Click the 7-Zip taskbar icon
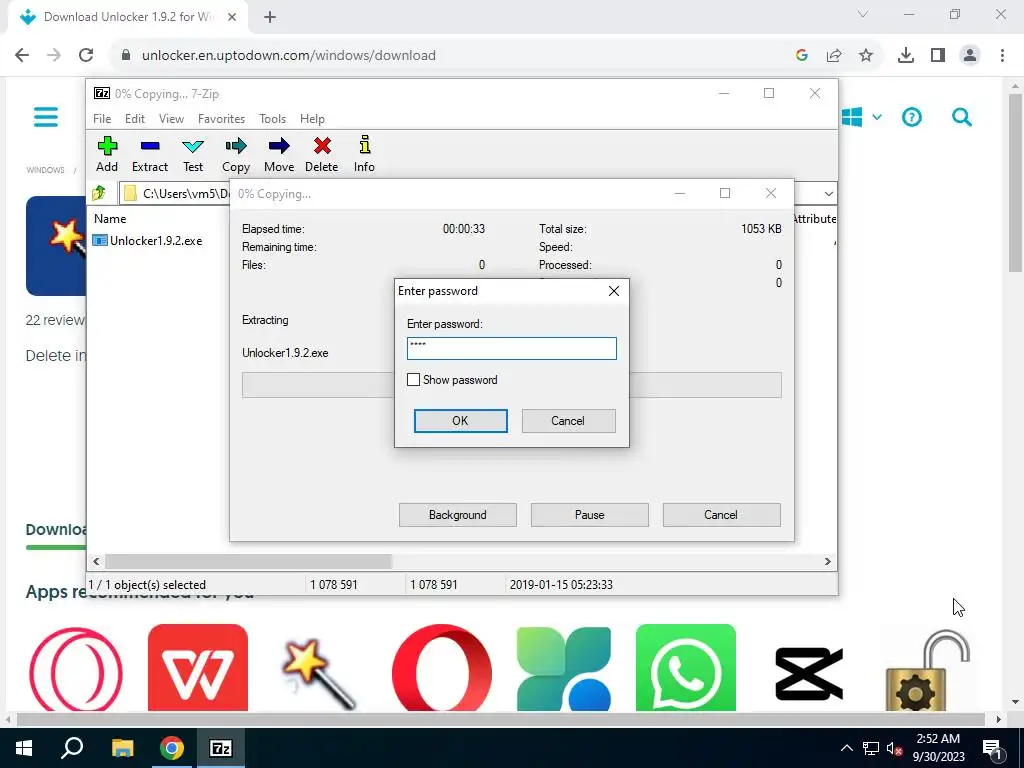Screen dimensions: 1024x768 coord(221,748)
